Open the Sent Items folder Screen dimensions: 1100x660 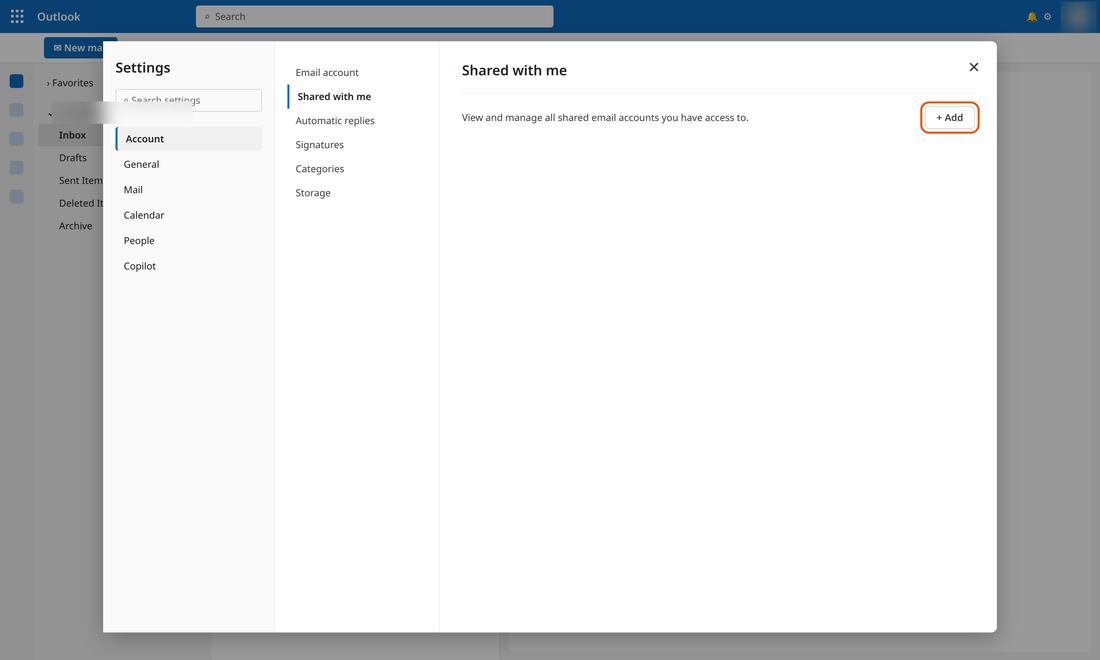[80, 180]
